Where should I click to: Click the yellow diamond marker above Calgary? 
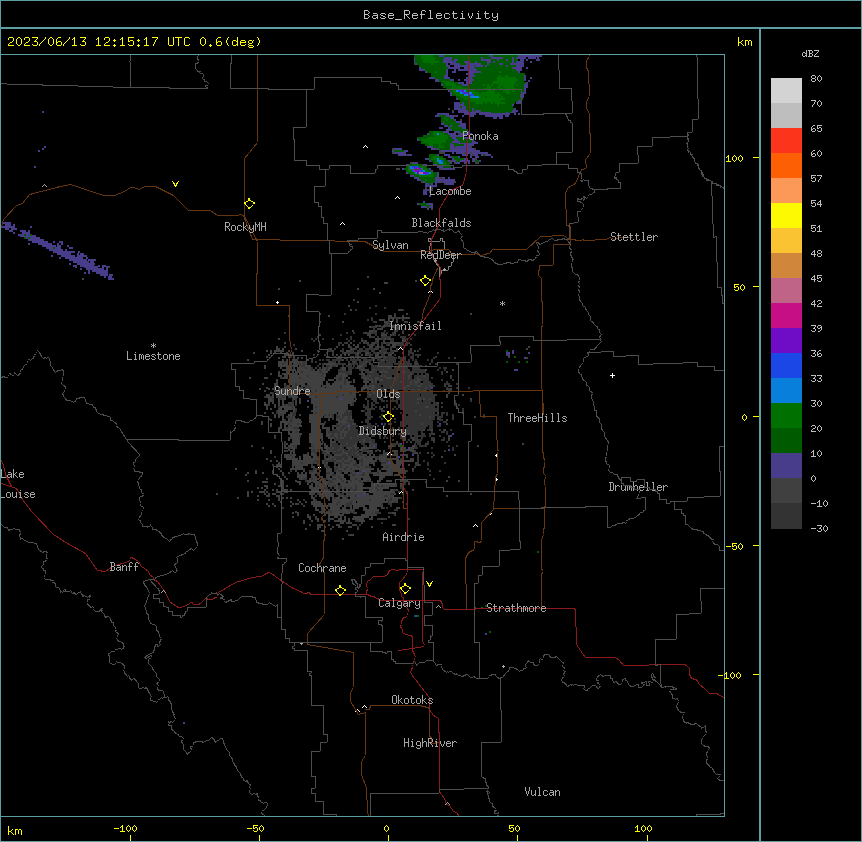405,589
